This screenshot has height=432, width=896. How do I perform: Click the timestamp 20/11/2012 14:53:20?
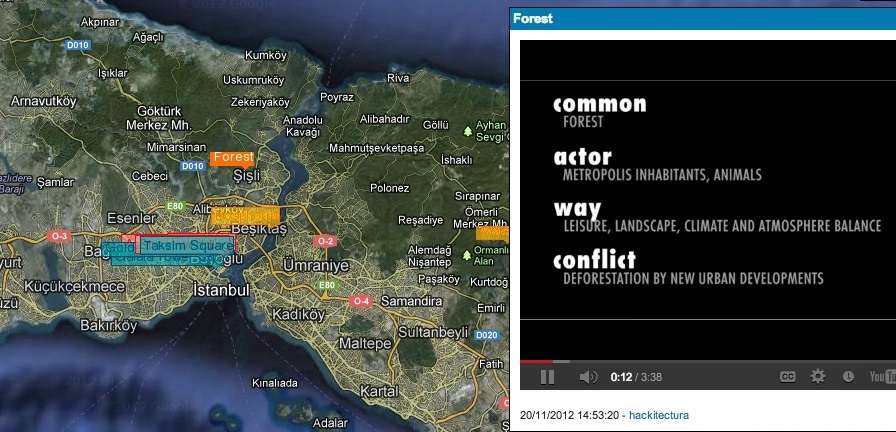569,415
